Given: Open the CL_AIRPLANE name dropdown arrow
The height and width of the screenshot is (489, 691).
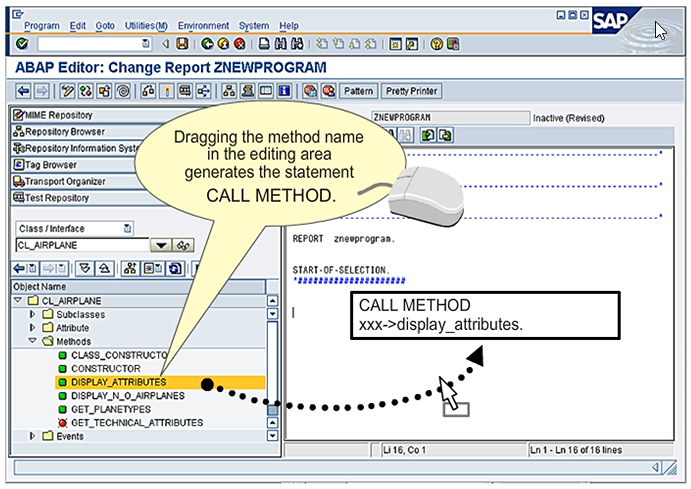Looking at the screenshot, I should [x=158, y=245].
